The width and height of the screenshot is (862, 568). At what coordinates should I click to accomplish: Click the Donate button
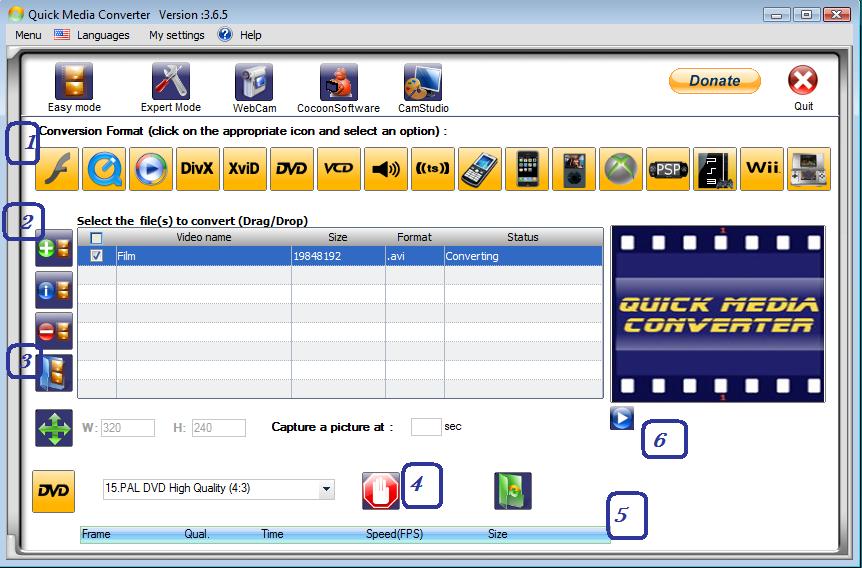pyautogui.click(x=715, y=81)
